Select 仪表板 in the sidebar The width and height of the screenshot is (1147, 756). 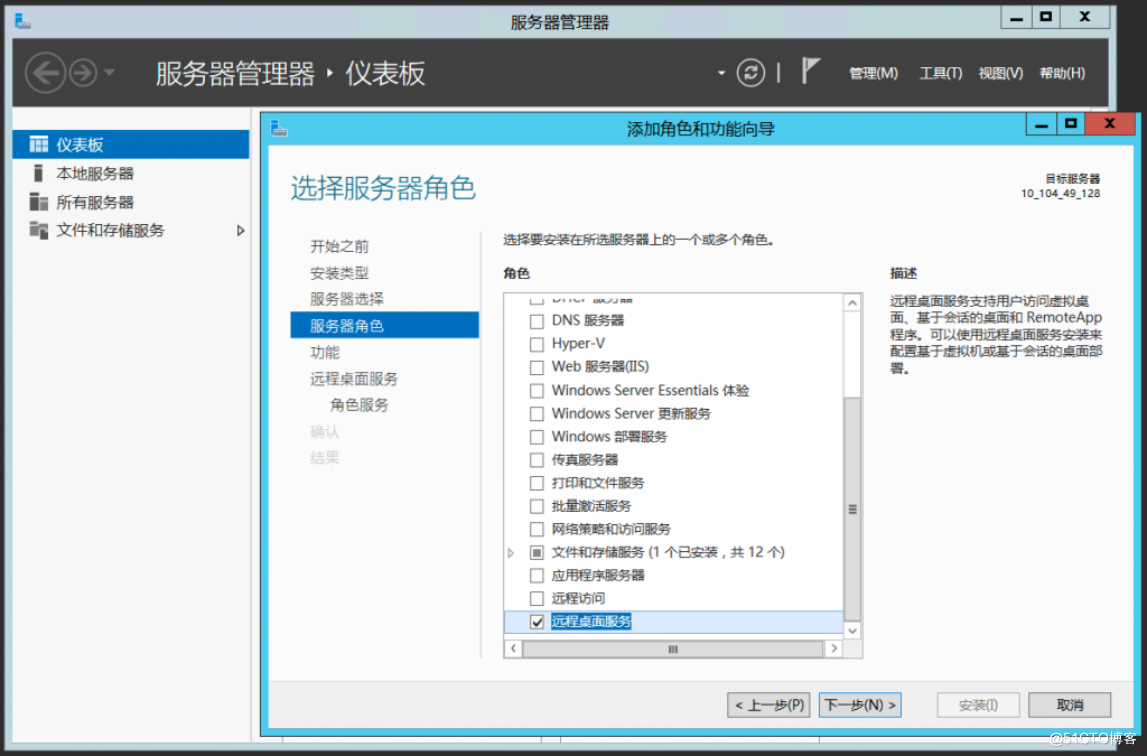[131, 144]
